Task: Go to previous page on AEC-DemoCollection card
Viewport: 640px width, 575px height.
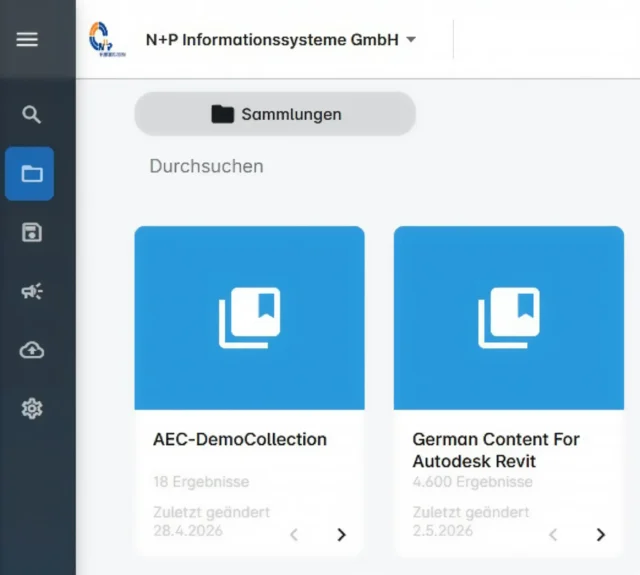Action: [294, 534]
